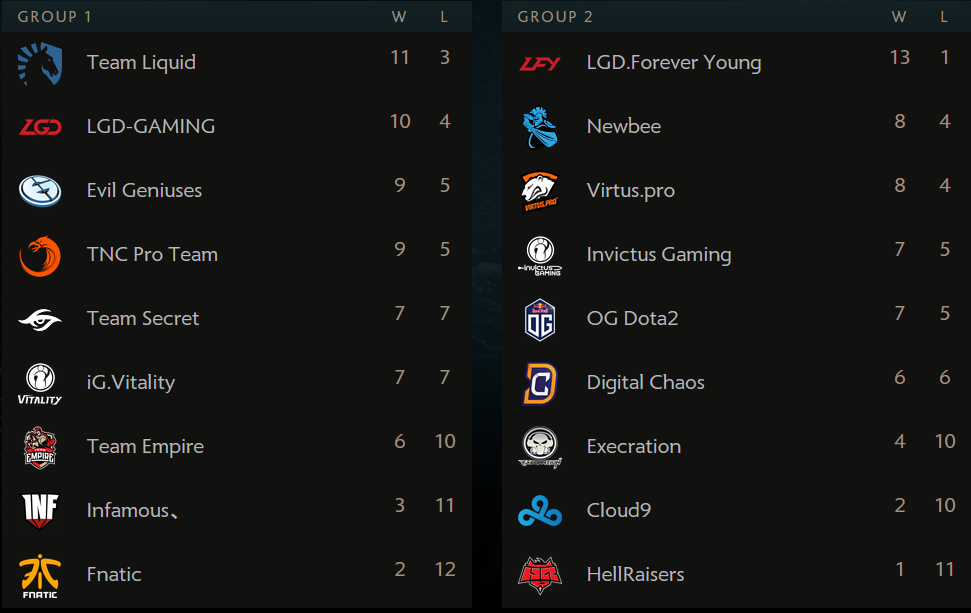Image resolution: width=971 pixels, height=613 pixels.
Task: Click the Group 1 W column header
Action: (399, 17)
